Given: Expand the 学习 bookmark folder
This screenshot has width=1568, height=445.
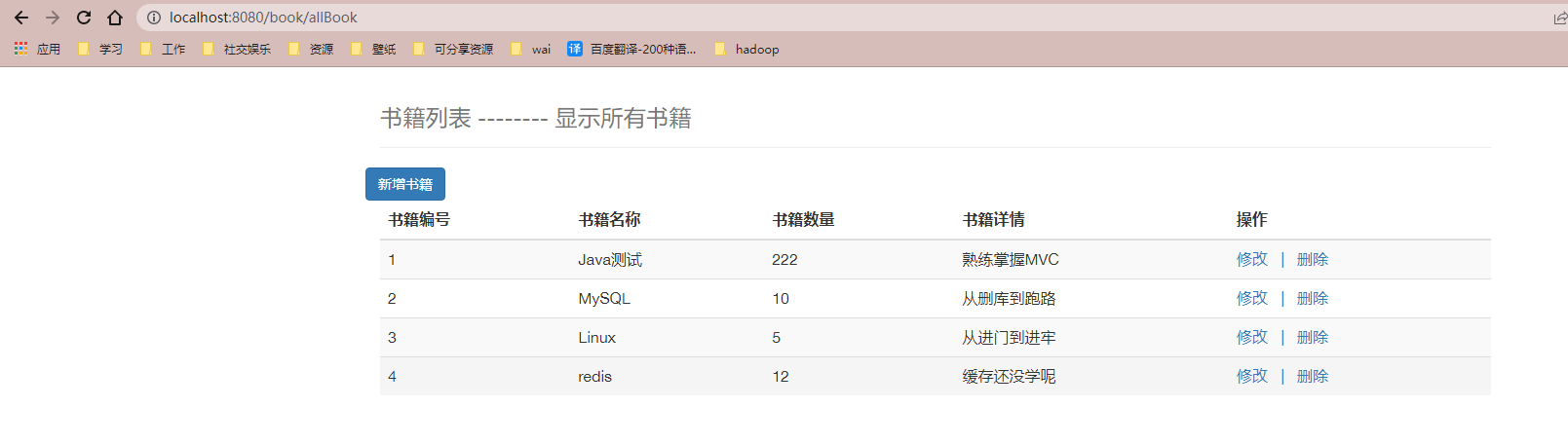Looking at the screenshot, I should click(x=100, y=49).
